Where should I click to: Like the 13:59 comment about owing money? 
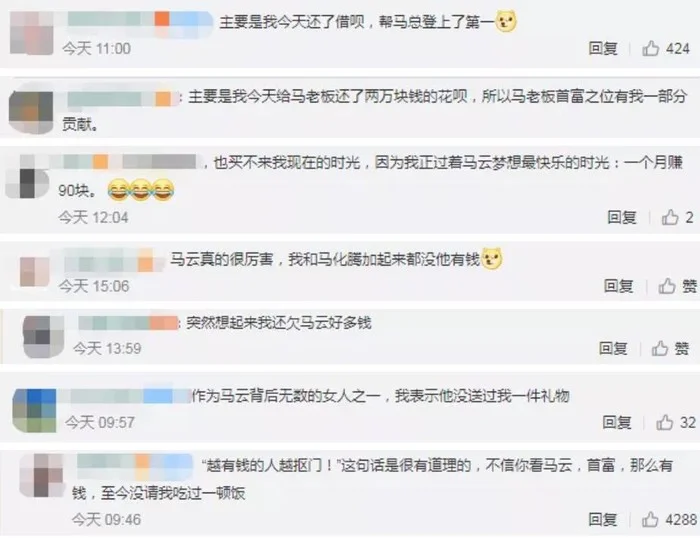(x=660, y=348)
